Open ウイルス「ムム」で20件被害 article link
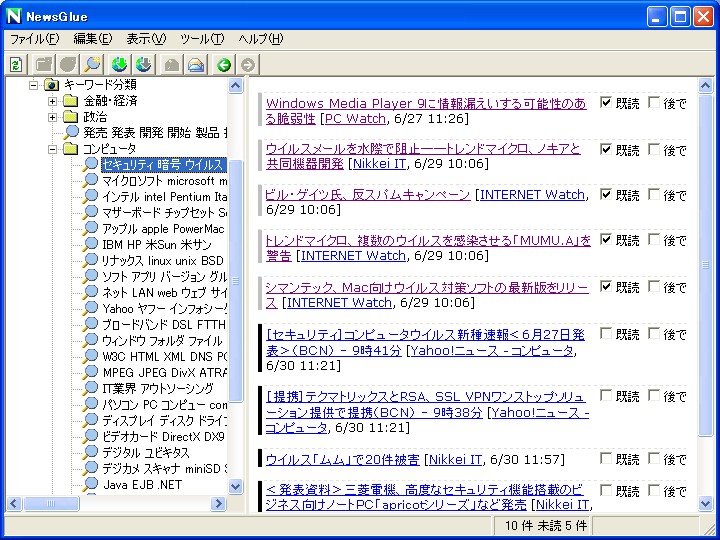The width and height of the screenshot is (720, 540). 343,459
